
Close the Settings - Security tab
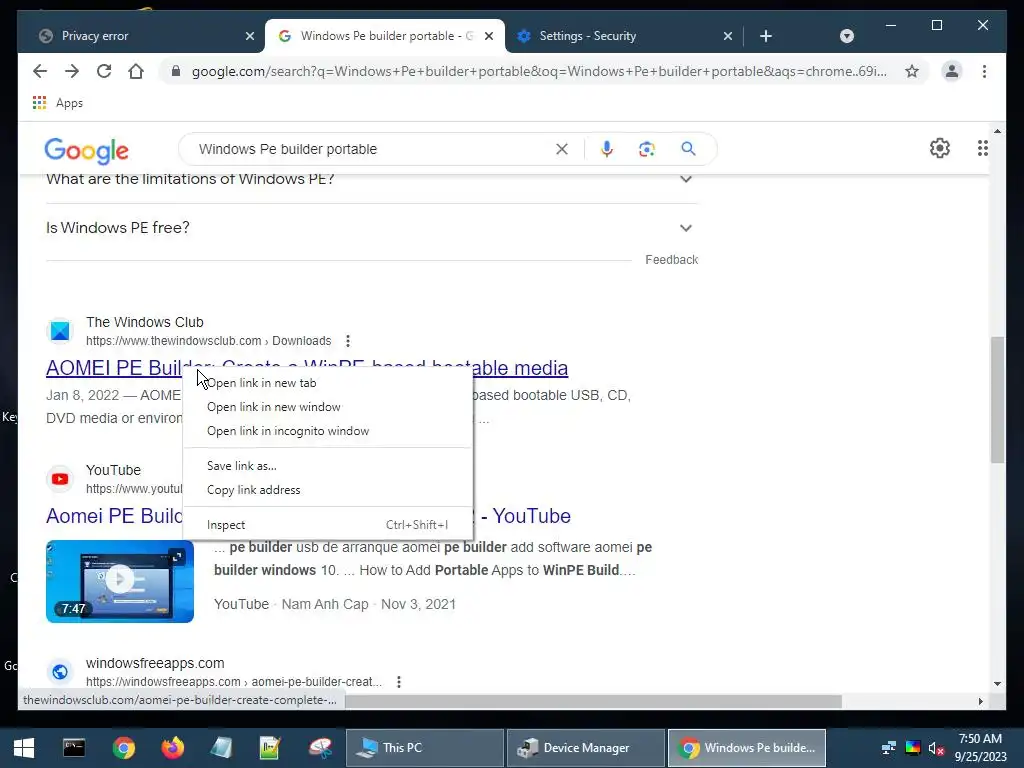[x=728, y=36]
